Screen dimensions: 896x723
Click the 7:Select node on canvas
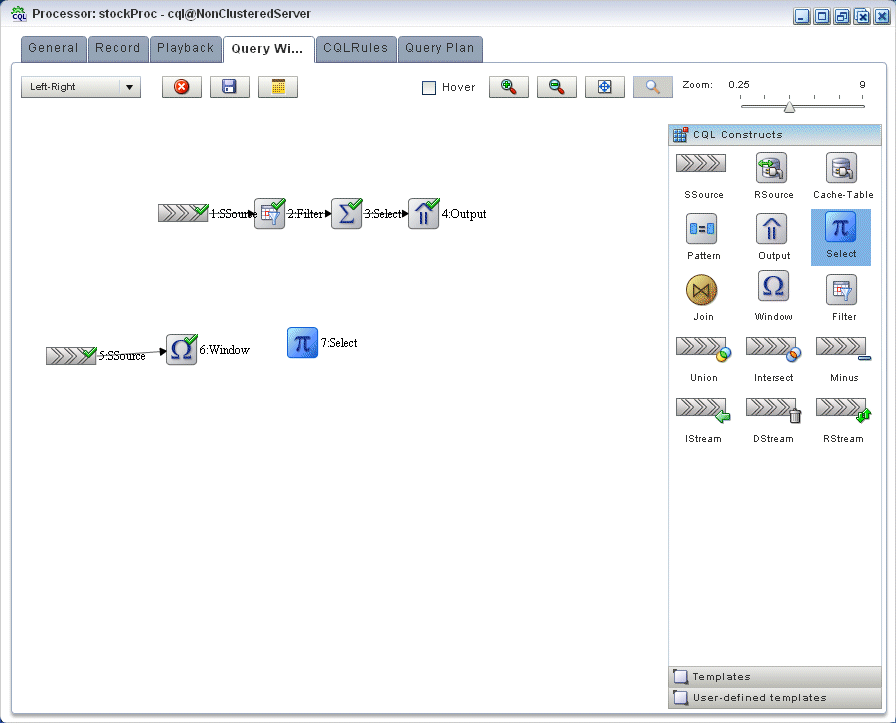pos(302,343)
